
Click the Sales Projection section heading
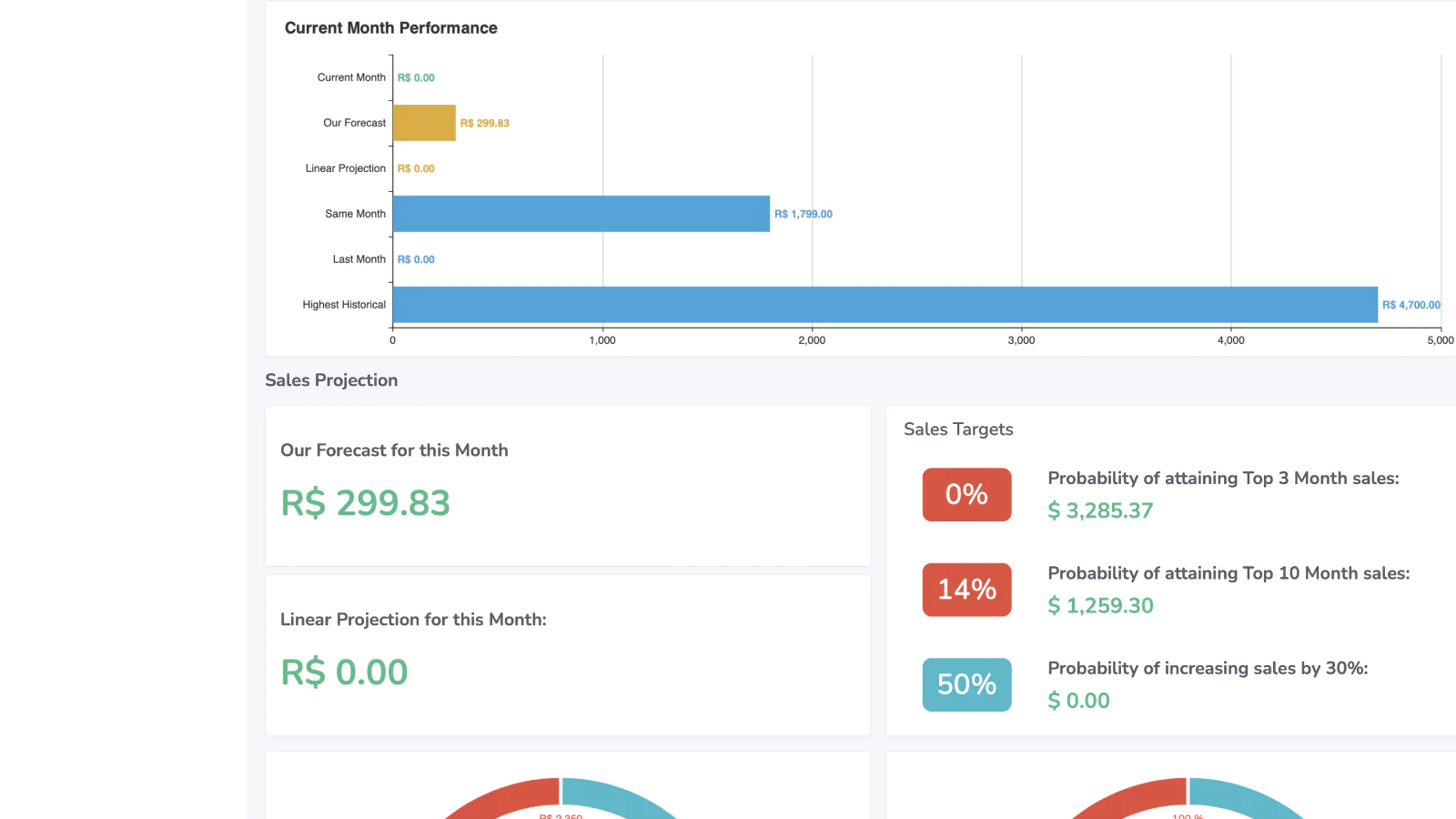point(331,380)
